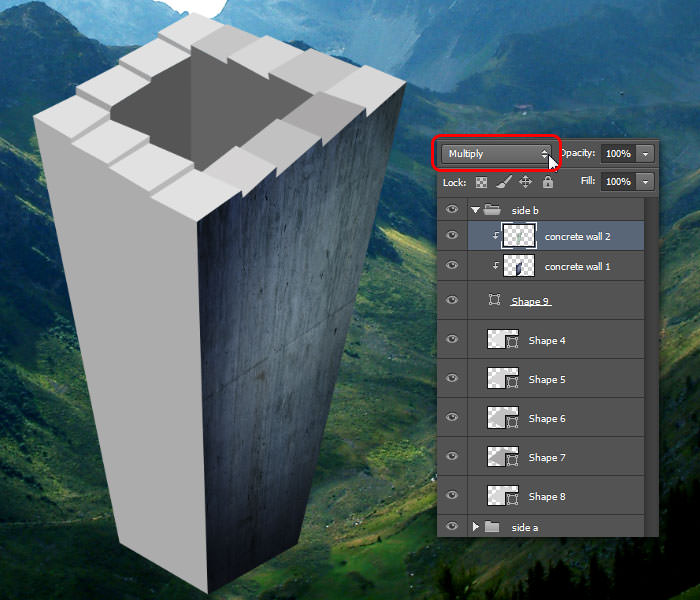Screen dimensions: 700x600
Task: Click clipping mask arrow on concrete wall 1
Action: (x=496, y=266)
